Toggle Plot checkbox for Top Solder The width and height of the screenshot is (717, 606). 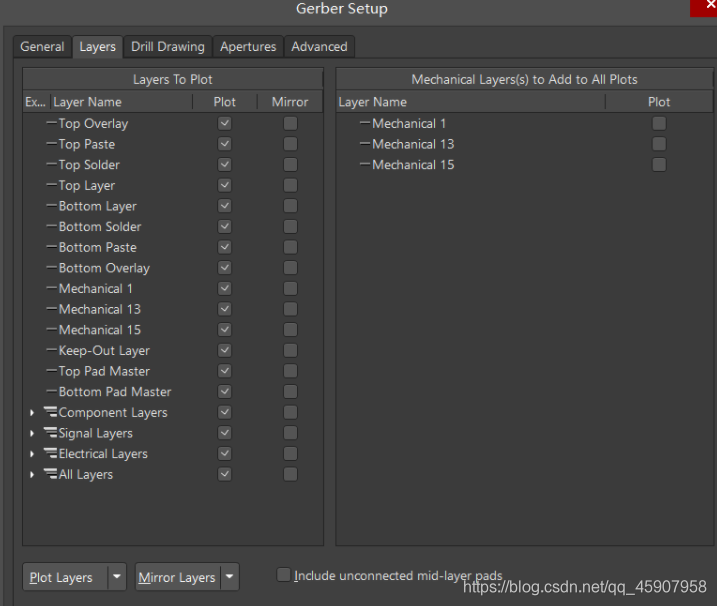tap(225, 165)
